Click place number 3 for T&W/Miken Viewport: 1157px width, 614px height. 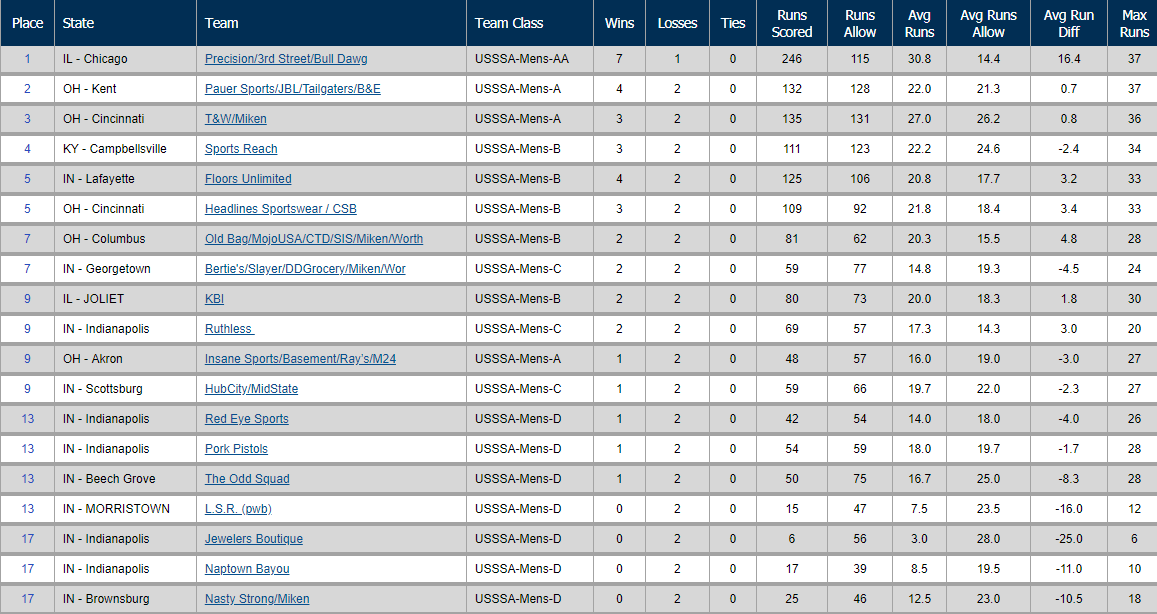27,119
